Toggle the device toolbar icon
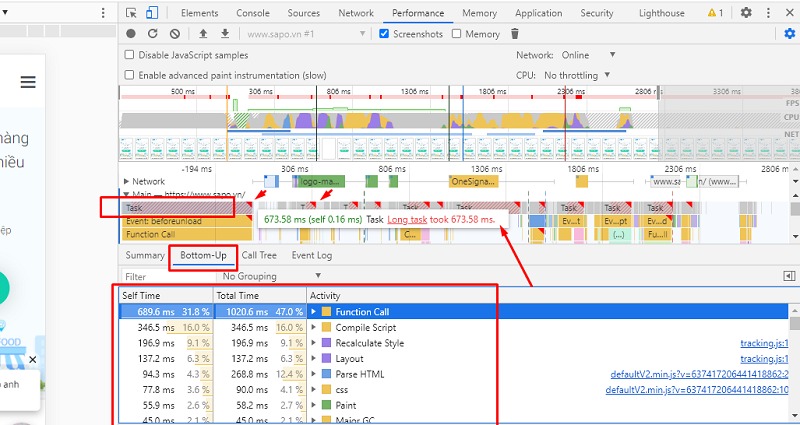This screenshot has width=800, height=425. (152, 13)
